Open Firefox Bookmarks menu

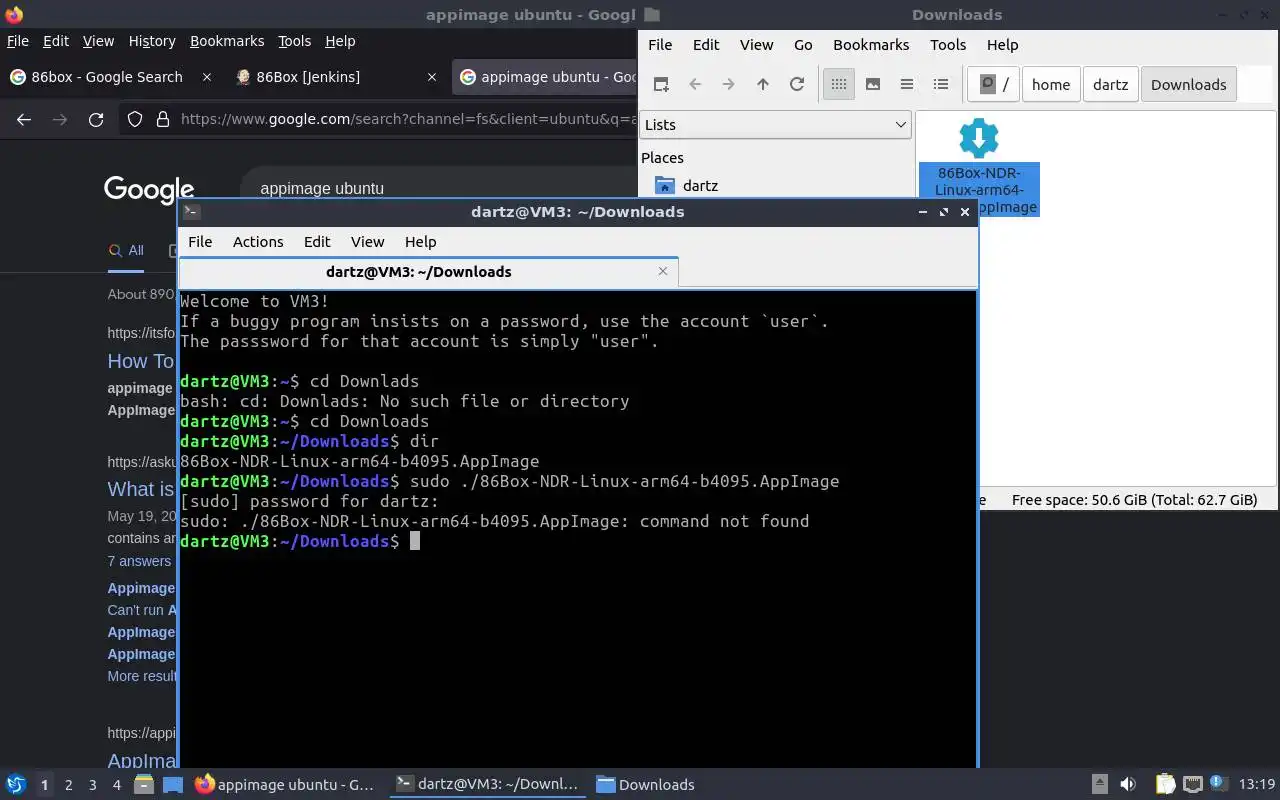coord(227,41)
